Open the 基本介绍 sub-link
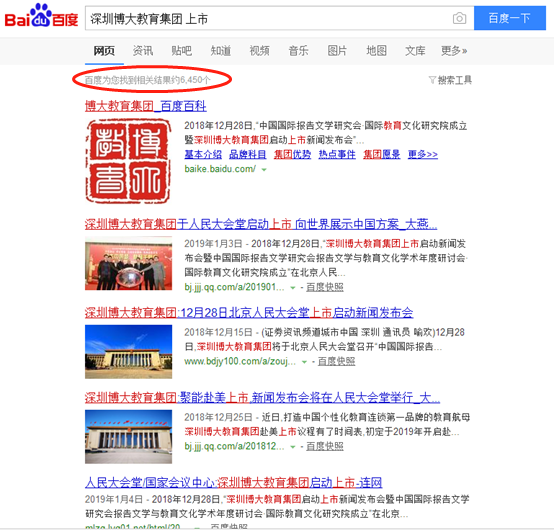The image size is (554, 530). click(x=203, y=154)
